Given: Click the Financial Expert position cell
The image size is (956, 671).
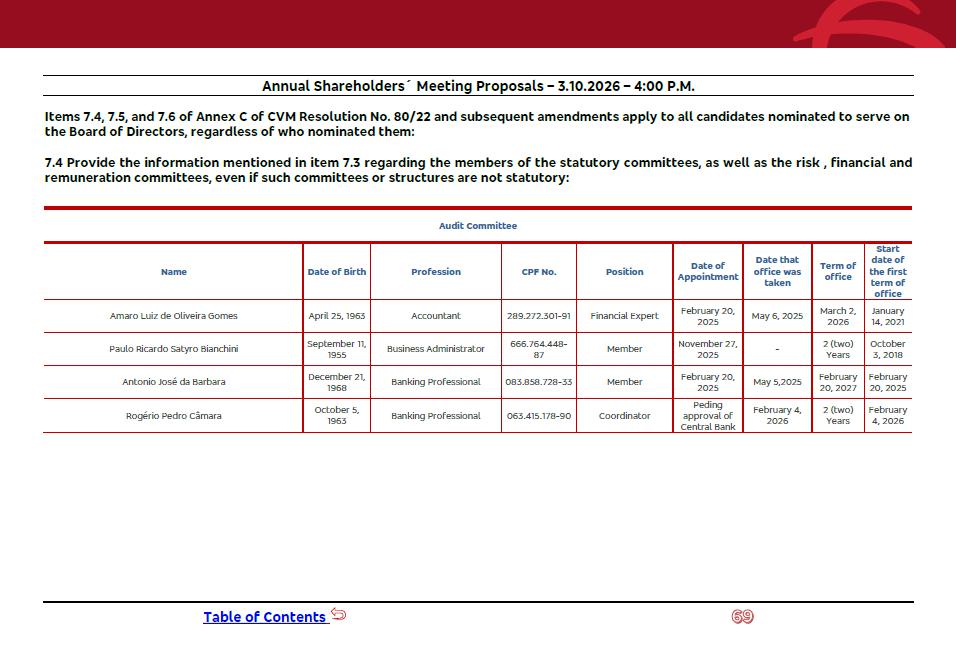Looking at the screenshot, I should tap(625, 316).
